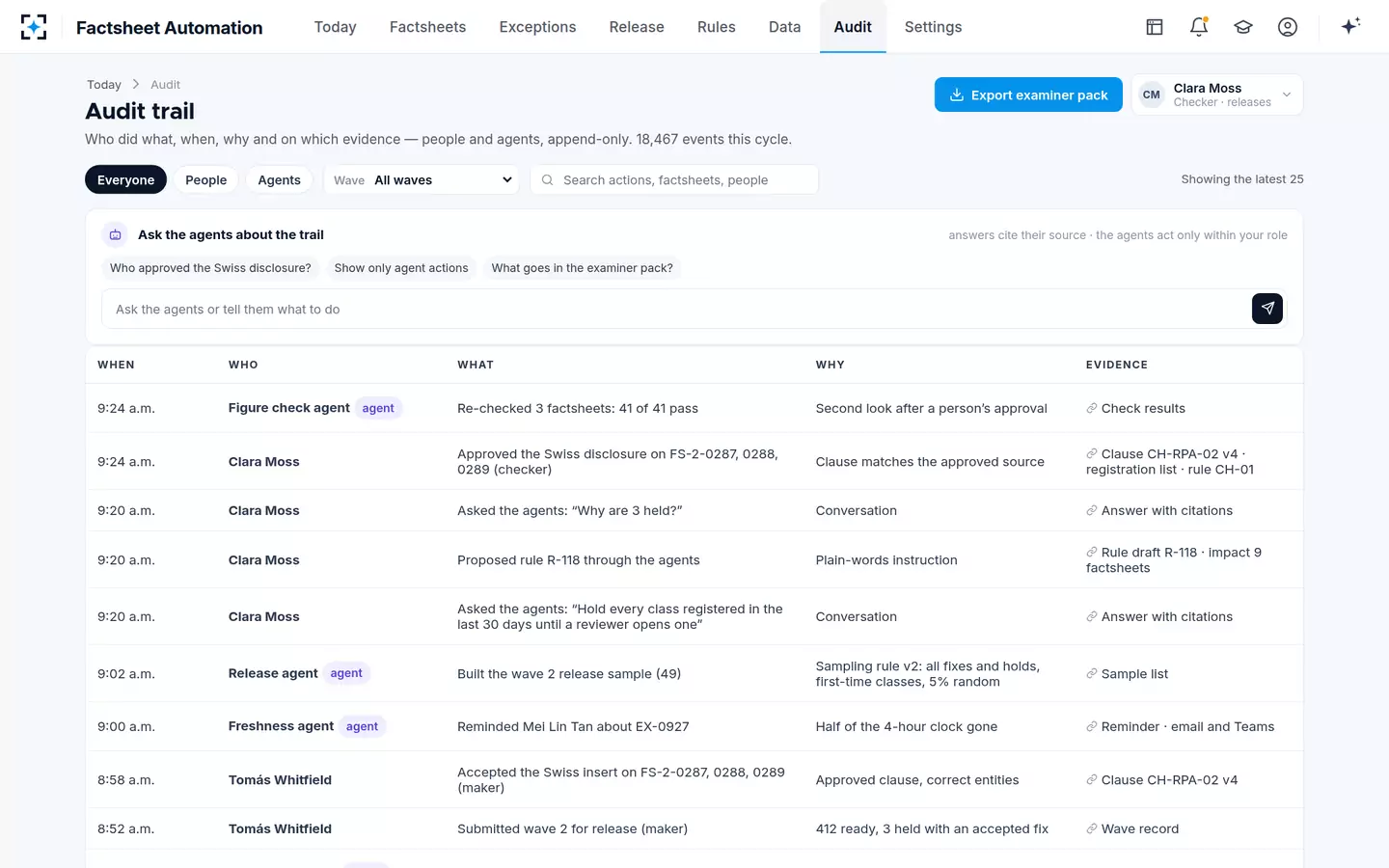Screen dimensions: 1389x868
Task: Click the robot icon beside Ask the agents
Action: coord(115,234)
